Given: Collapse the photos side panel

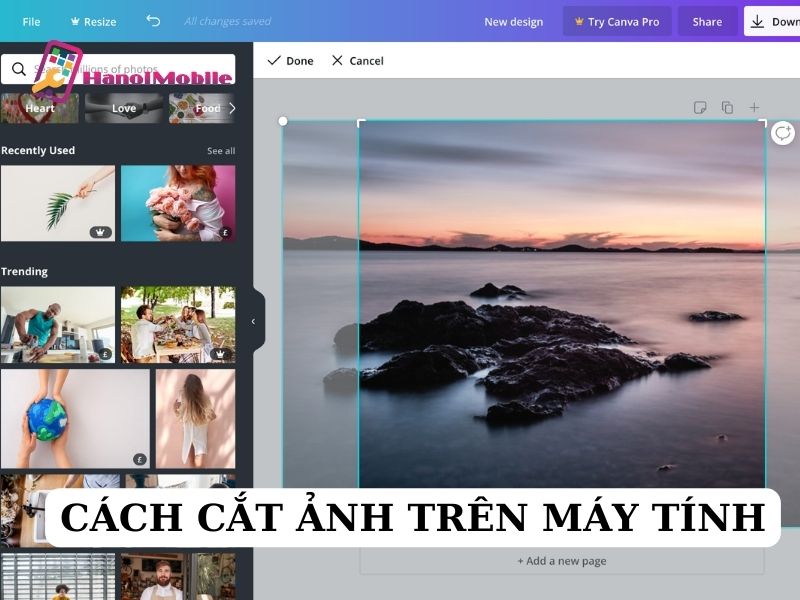Looking at the screenshot, I should pos(253,321).
